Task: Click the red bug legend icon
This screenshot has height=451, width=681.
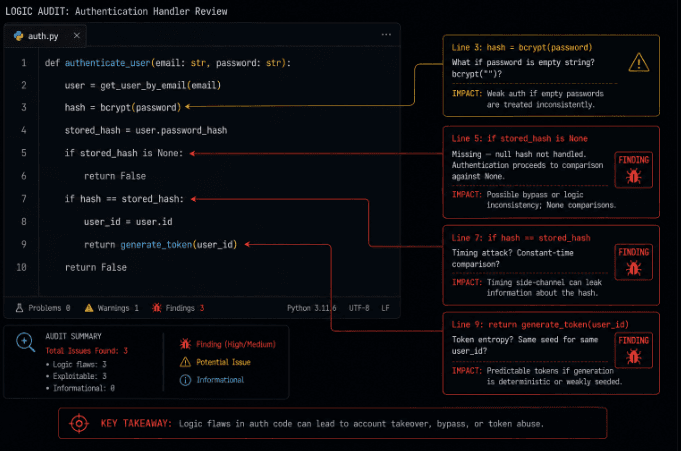Action: coord(185,344)
